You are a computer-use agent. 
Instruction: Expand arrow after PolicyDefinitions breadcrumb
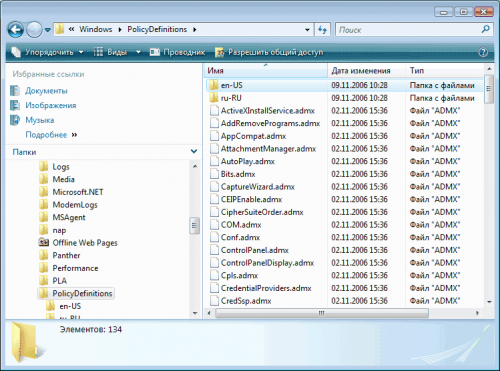coord(195,30)
